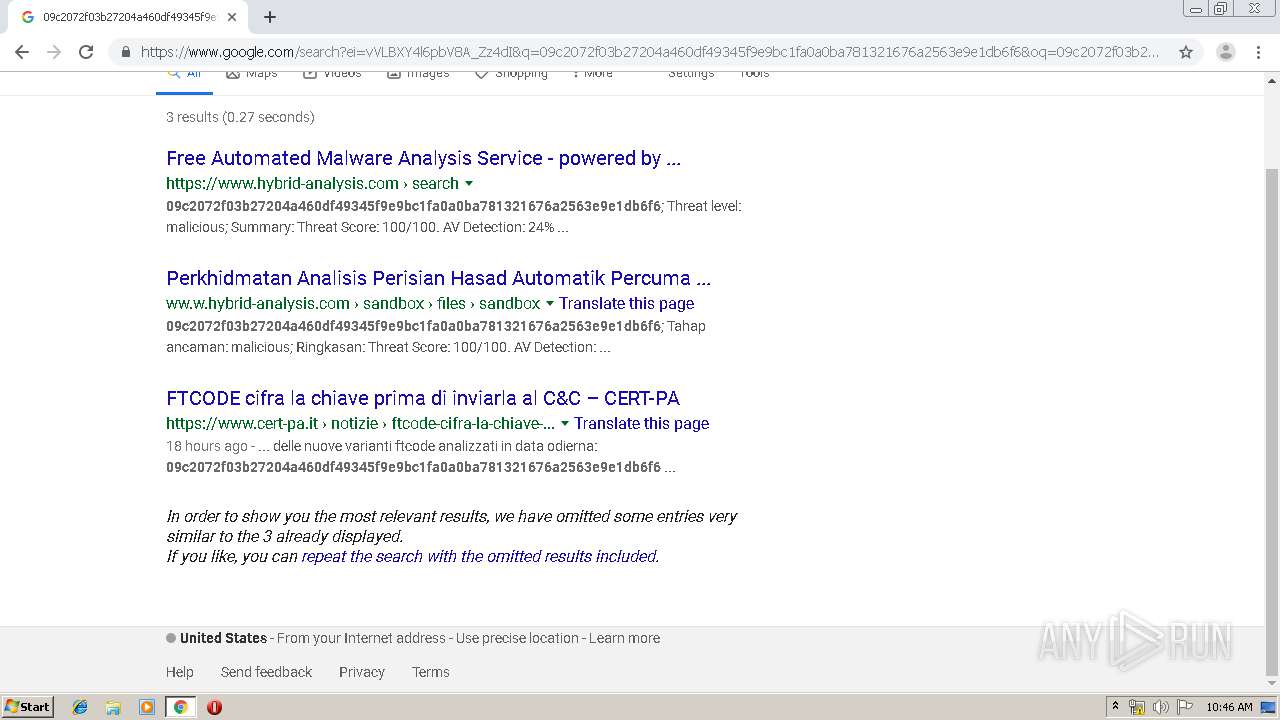Click the network tray icon
The image size is (1280, 720).
click(x=1137, y=707)
